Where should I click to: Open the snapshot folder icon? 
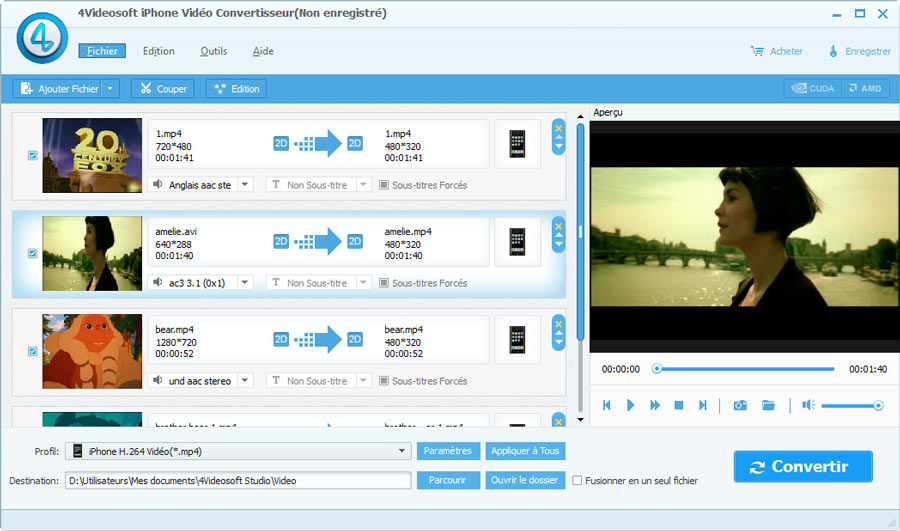768,405
